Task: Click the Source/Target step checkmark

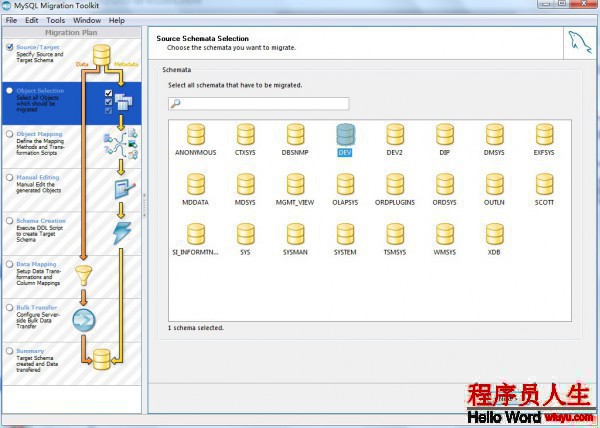Action: [x=10, y=47]
